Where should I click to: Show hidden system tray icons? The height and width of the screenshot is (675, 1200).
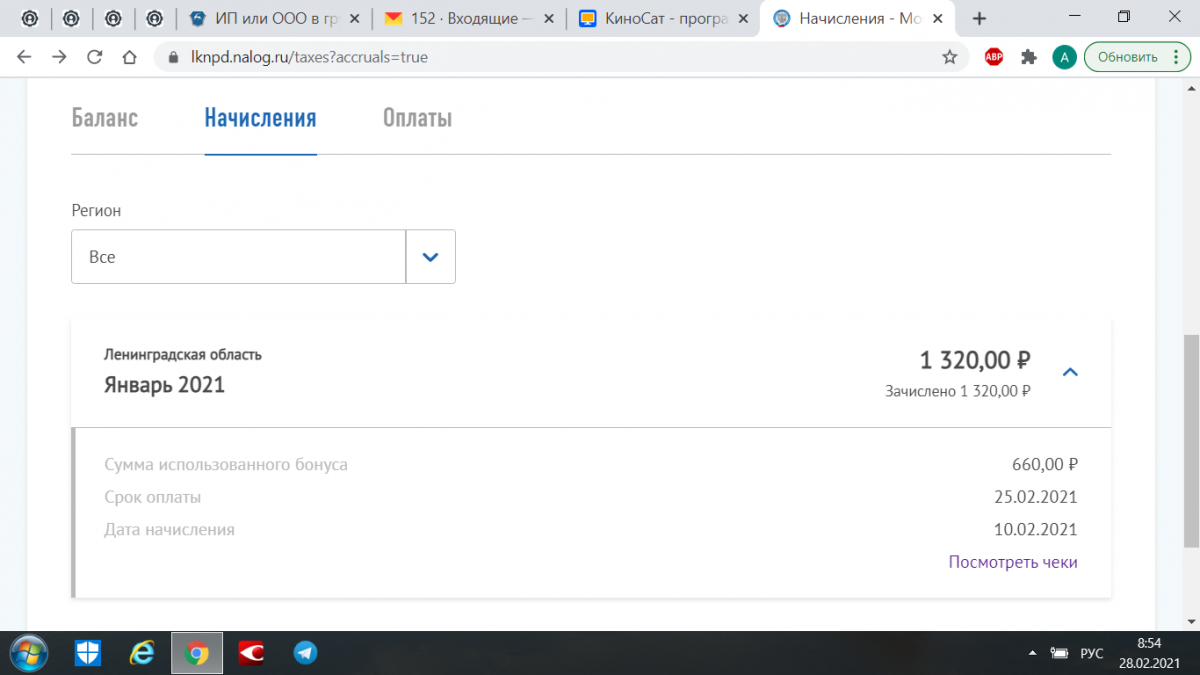[1032, 653]
